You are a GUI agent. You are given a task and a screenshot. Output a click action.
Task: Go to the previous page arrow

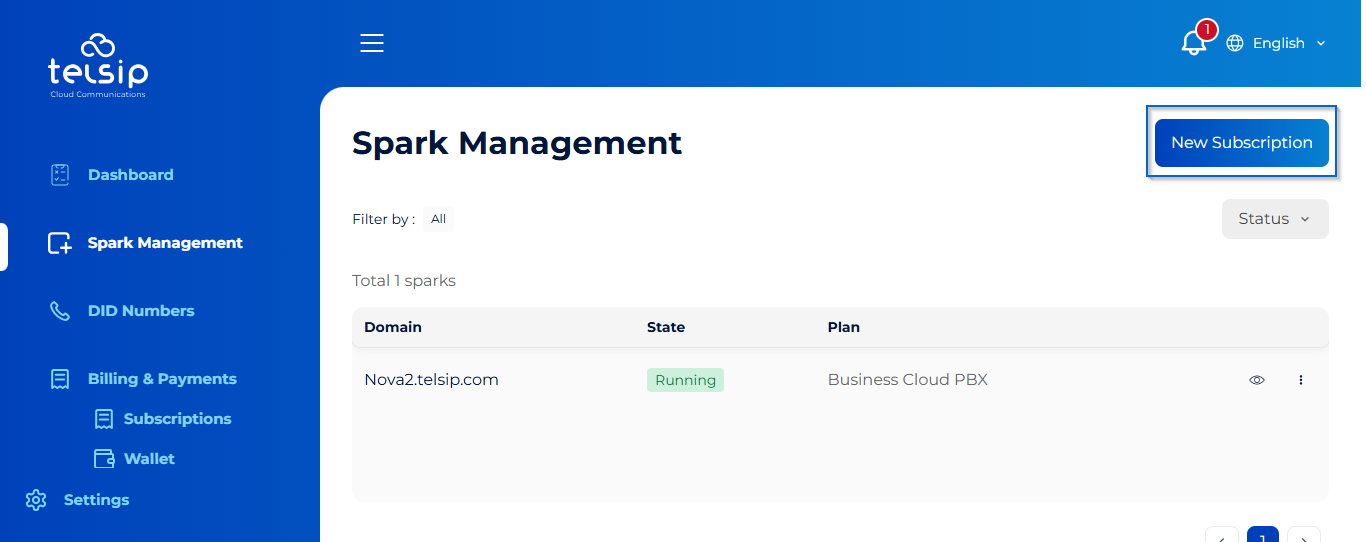click(1222, 535)
